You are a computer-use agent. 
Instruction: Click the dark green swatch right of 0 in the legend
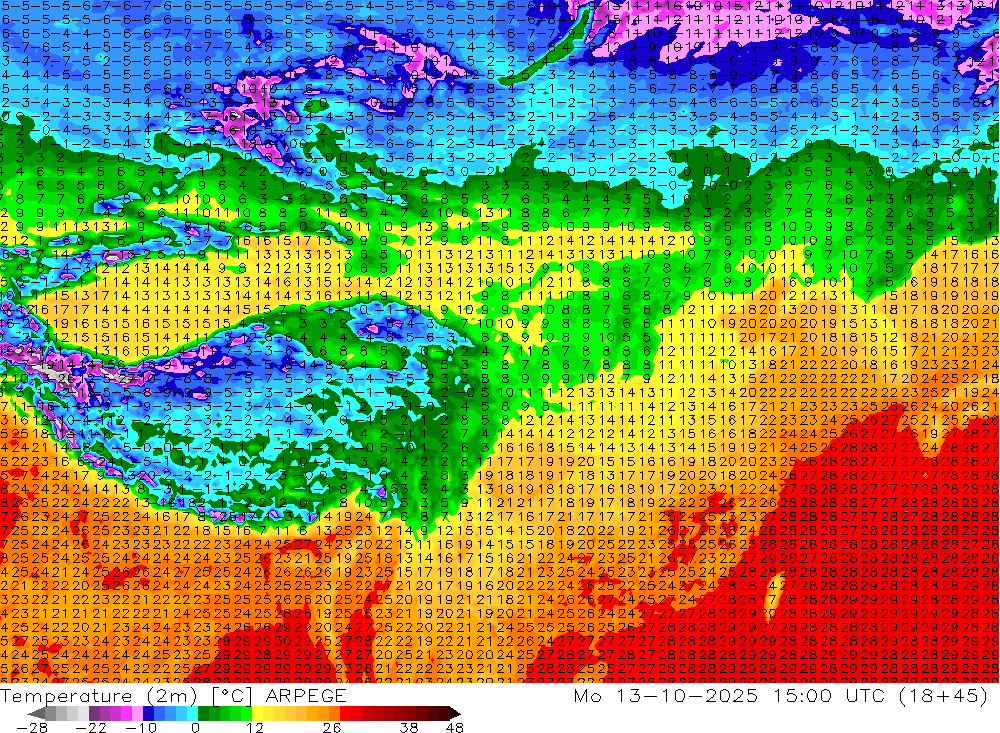click(203, 713)
